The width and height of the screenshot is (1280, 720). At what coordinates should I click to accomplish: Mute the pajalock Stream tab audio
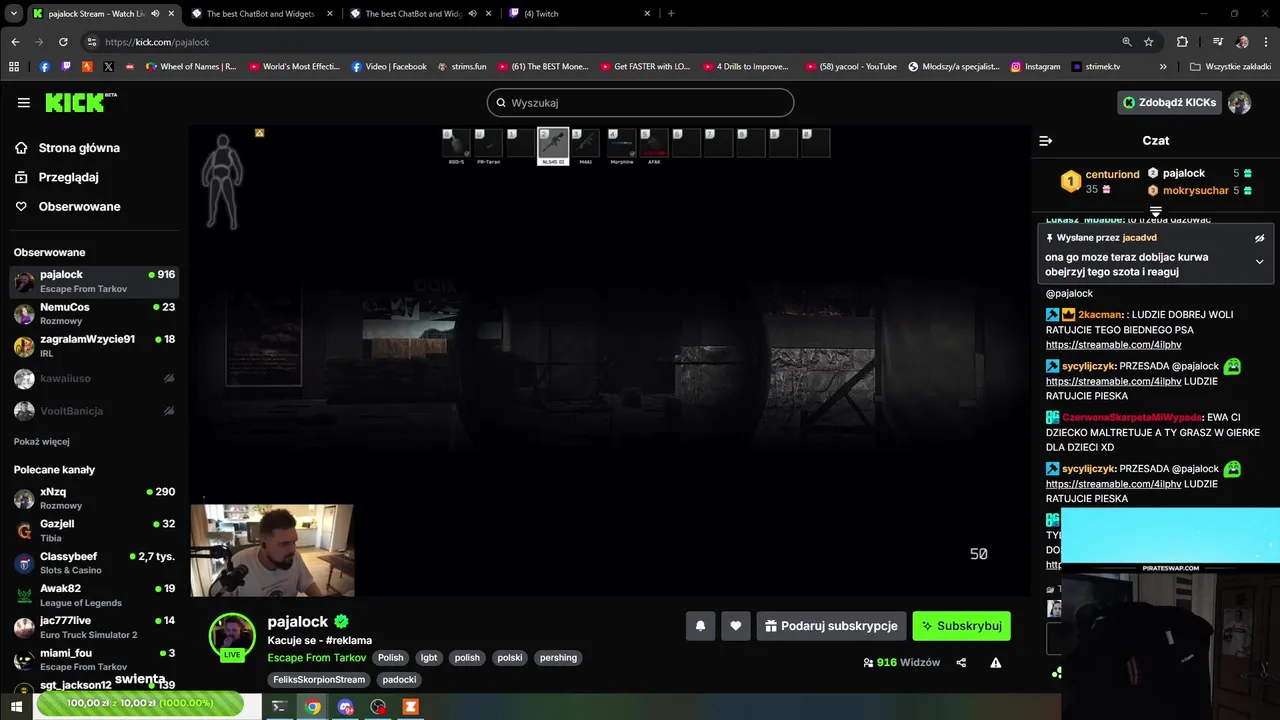pyautogui.click(x=155, y=14)
